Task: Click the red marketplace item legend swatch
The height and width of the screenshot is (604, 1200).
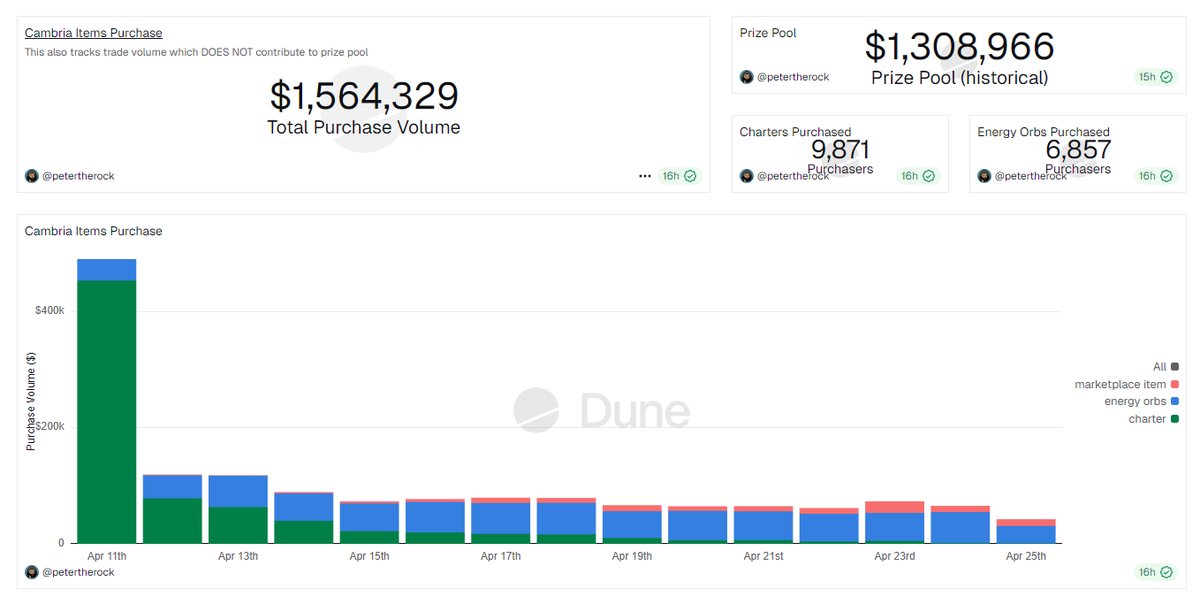Action: point(1175,384)
